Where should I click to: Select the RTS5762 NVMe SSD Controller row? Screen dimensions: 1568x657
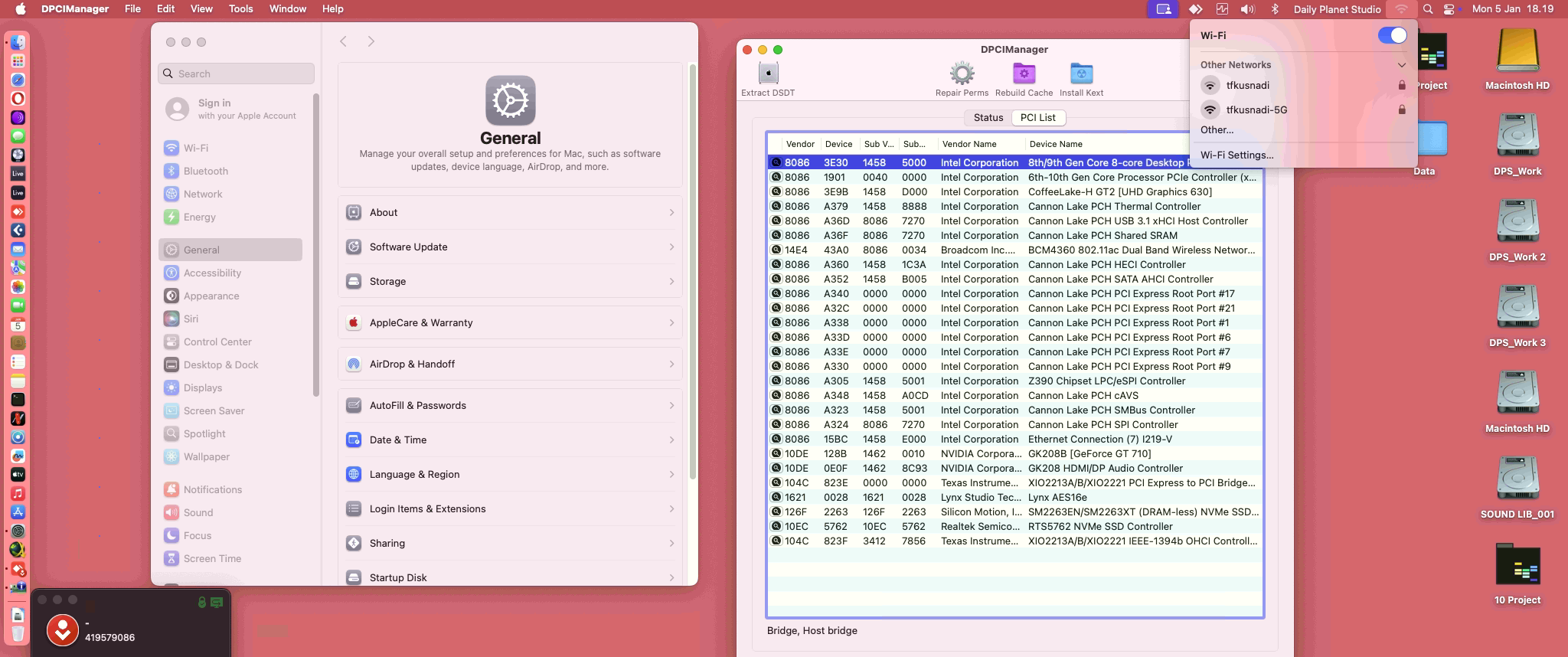(x=1015, y=527)
